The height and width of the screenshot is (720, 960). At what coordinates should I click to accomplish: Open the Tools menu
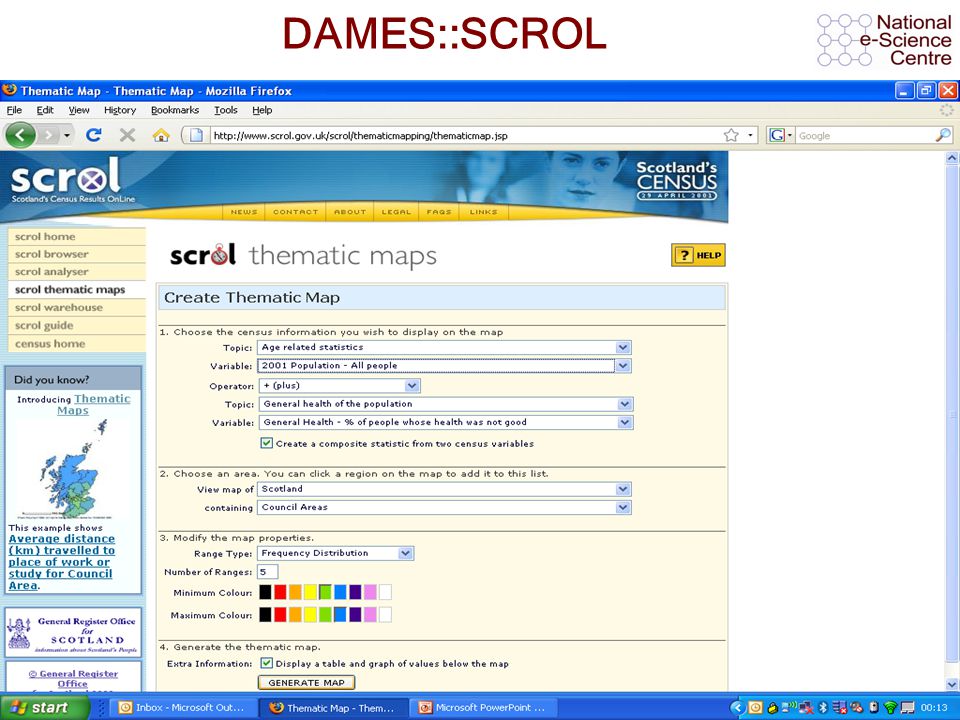coord(225,110)
